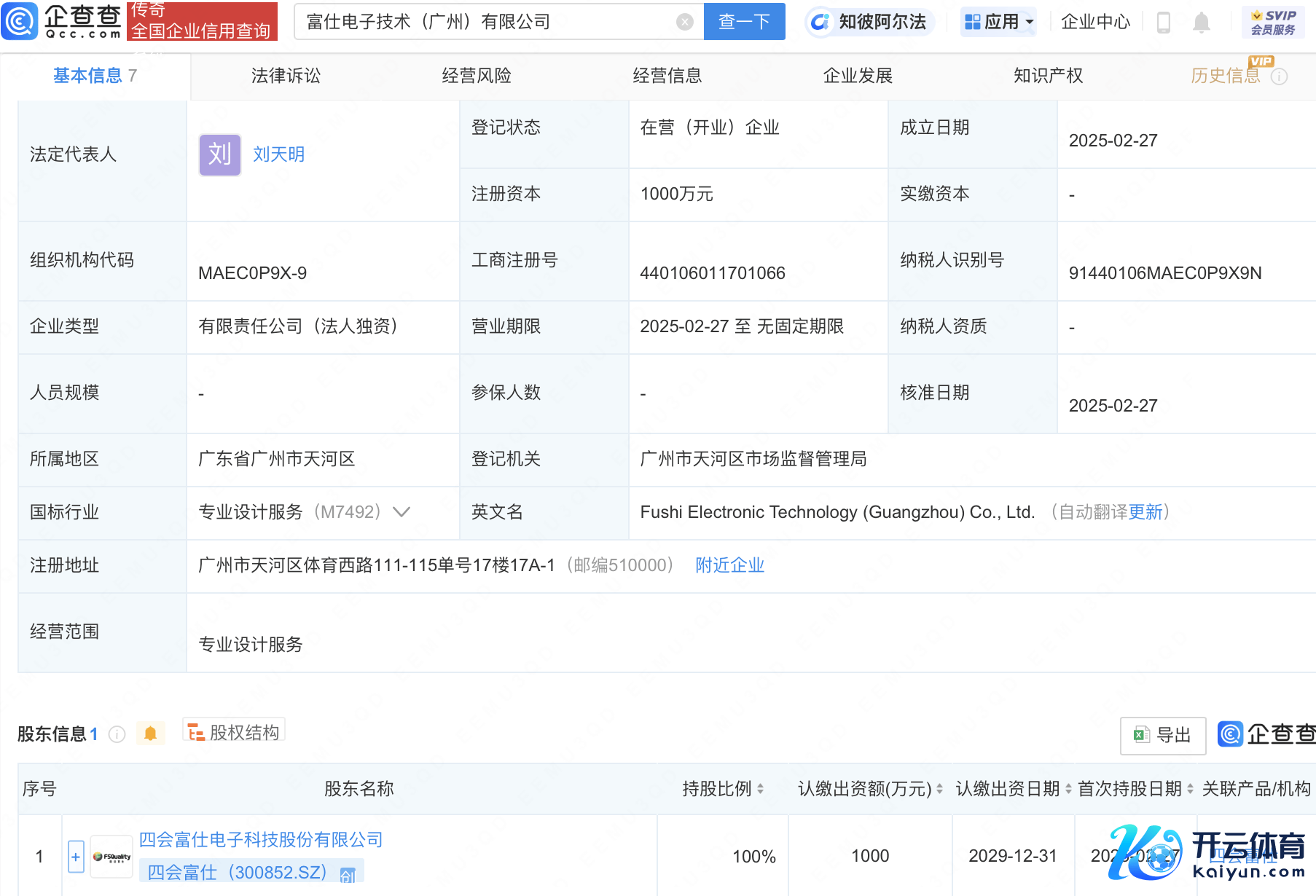The image size is (1316, 896).
Task: Expand the 专业设计服务 industry chevron
Action: 402,512
